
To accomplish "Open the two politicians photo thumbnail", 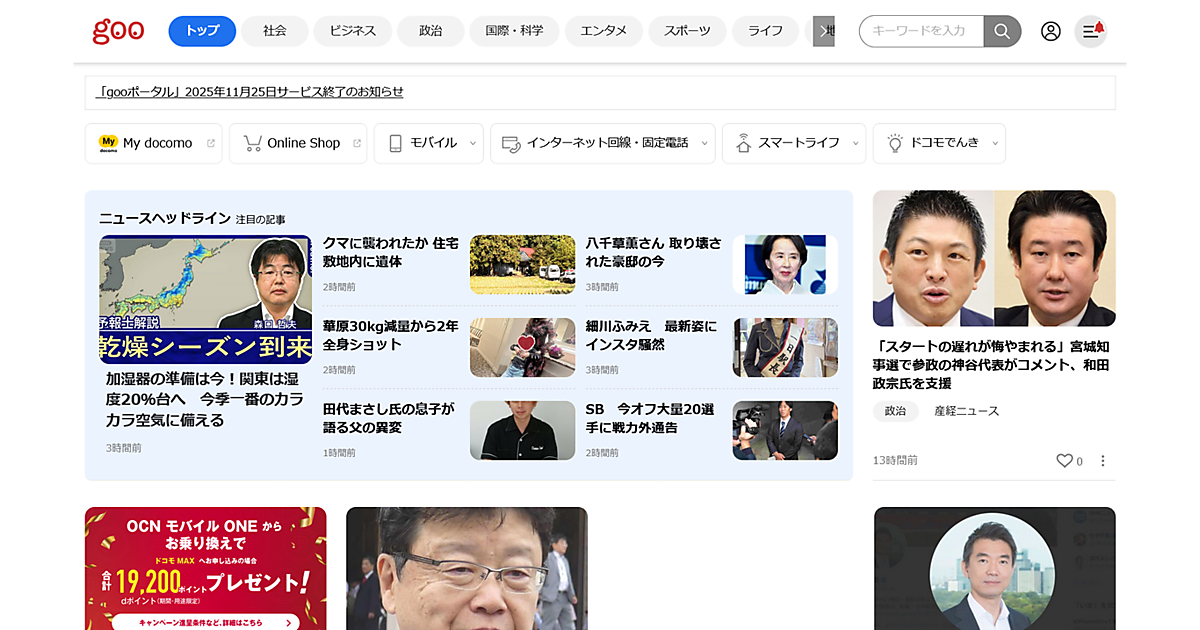I will point(994,258).
